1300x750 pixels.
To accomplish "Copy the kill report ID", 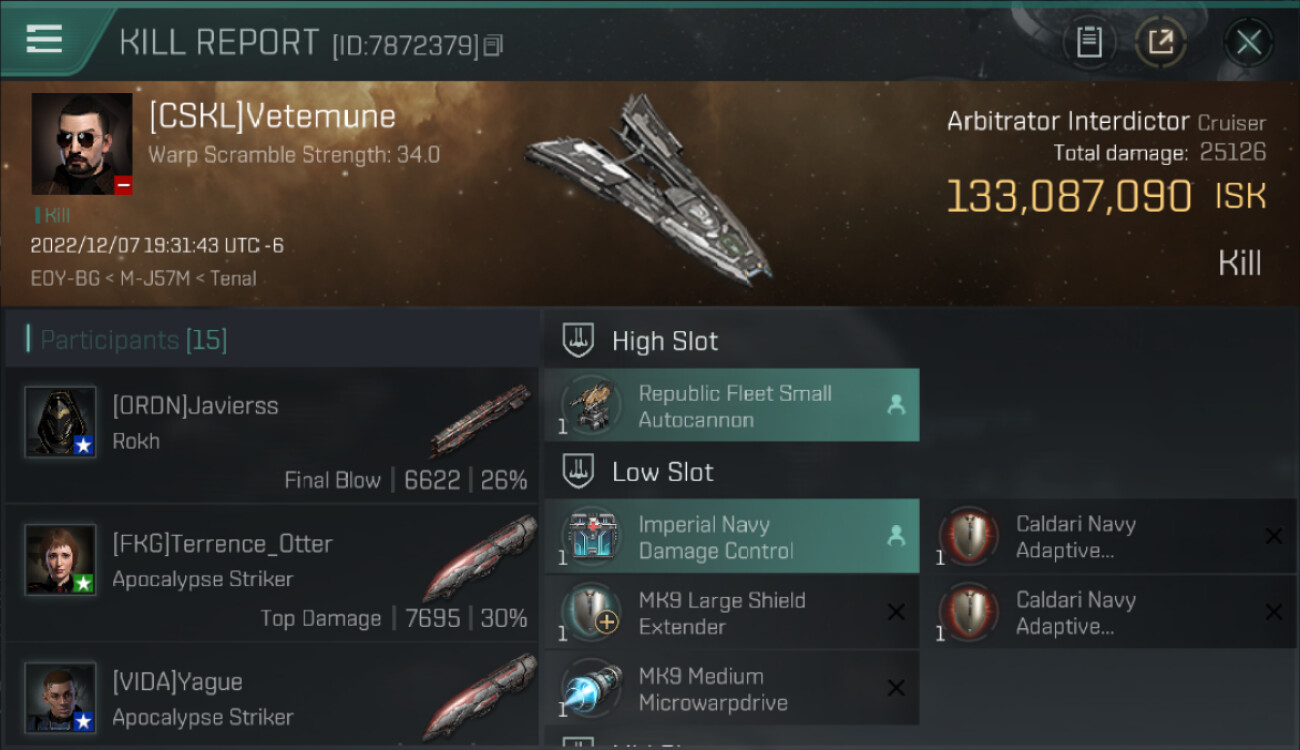I will pos(493,45).
